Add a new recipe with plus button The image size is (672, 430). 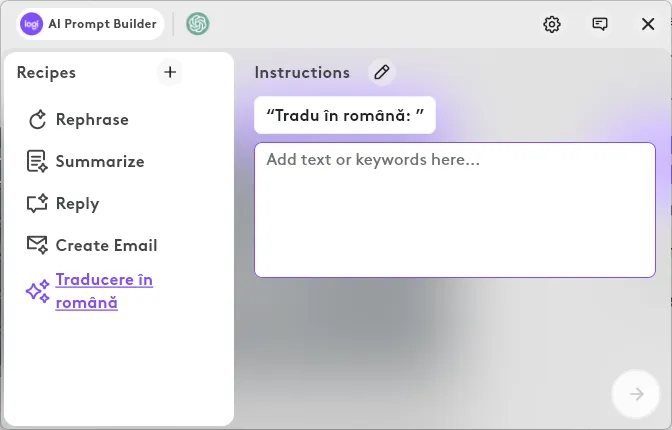[x=170, y=72]
